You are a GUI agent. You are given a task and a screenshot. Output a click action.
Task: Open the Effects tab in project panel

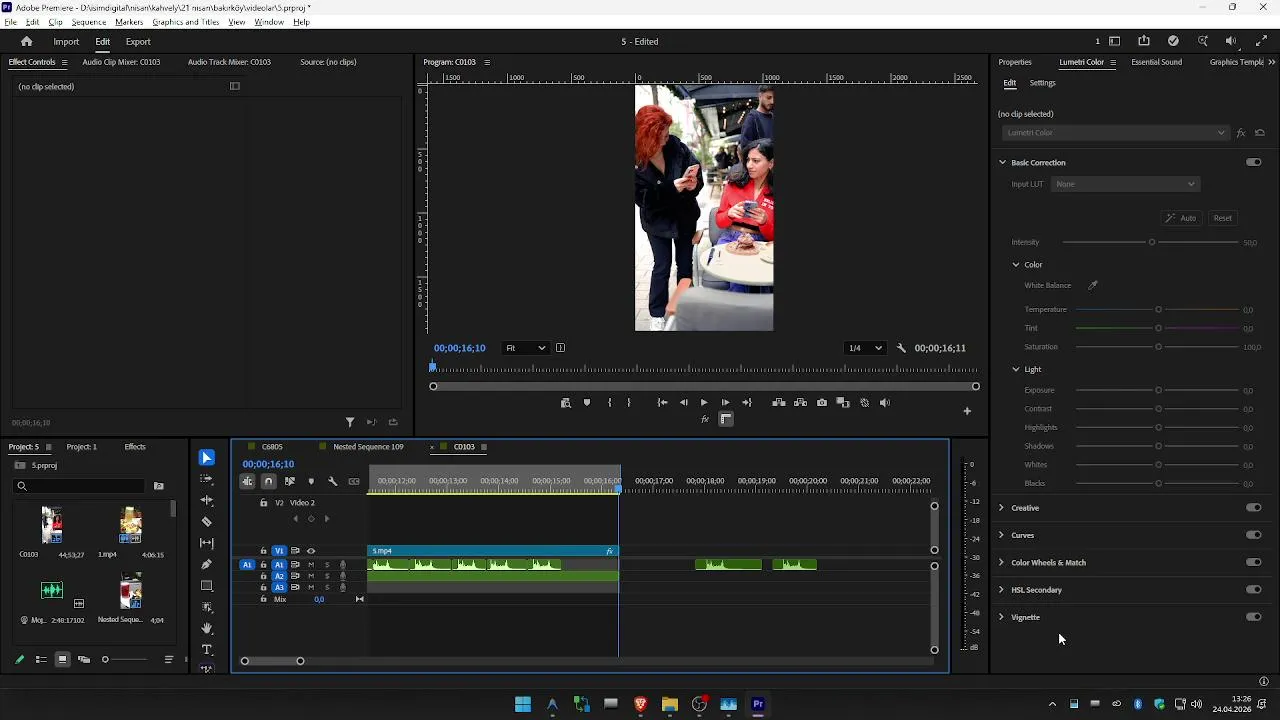pos(135,447)
